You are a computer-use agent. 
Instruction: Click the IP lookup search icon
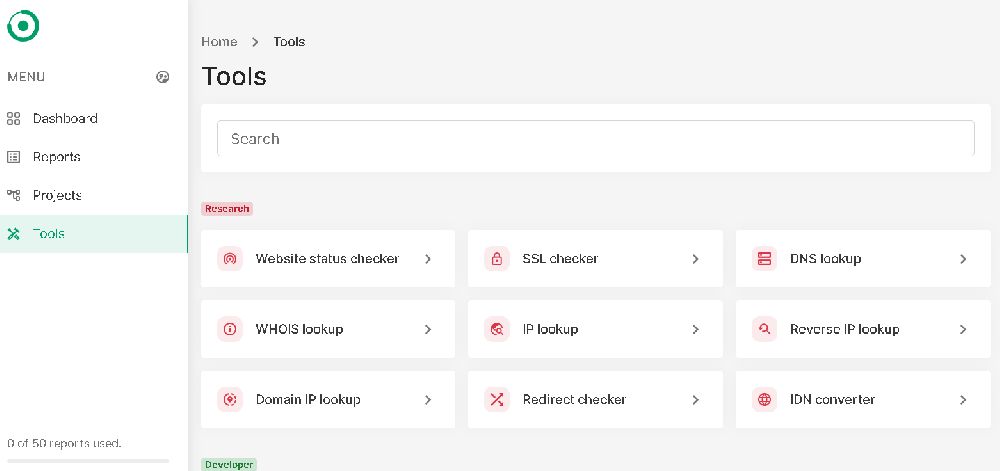tap(497, 329)
